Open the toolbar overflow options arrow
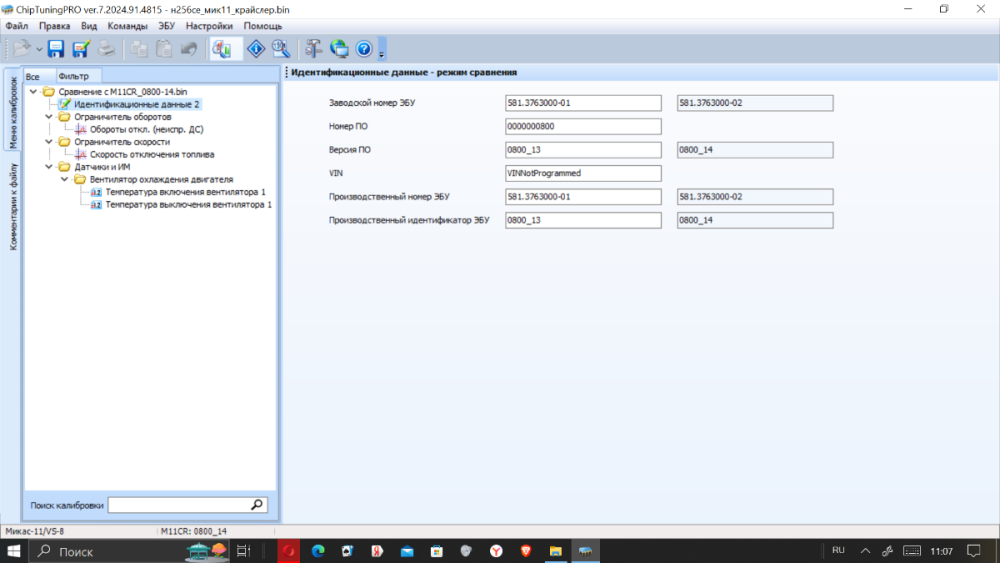The image size is (1000, 563). (381, 50)
